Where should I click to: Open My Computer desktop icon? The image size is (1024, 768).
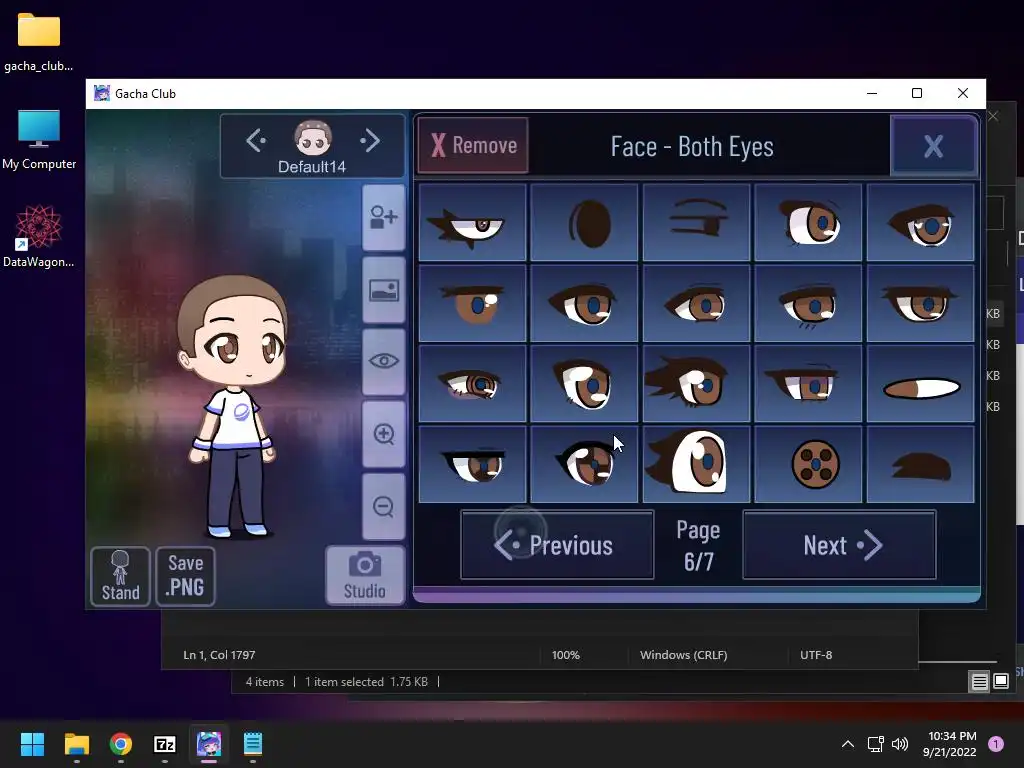pos(39,140)
